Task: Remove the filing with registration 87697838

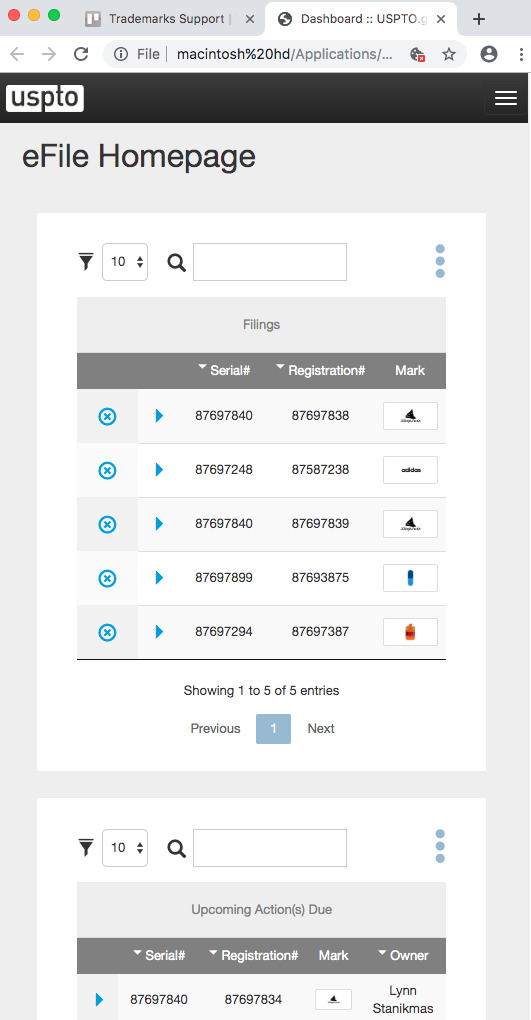Action: tap(107, 416)
